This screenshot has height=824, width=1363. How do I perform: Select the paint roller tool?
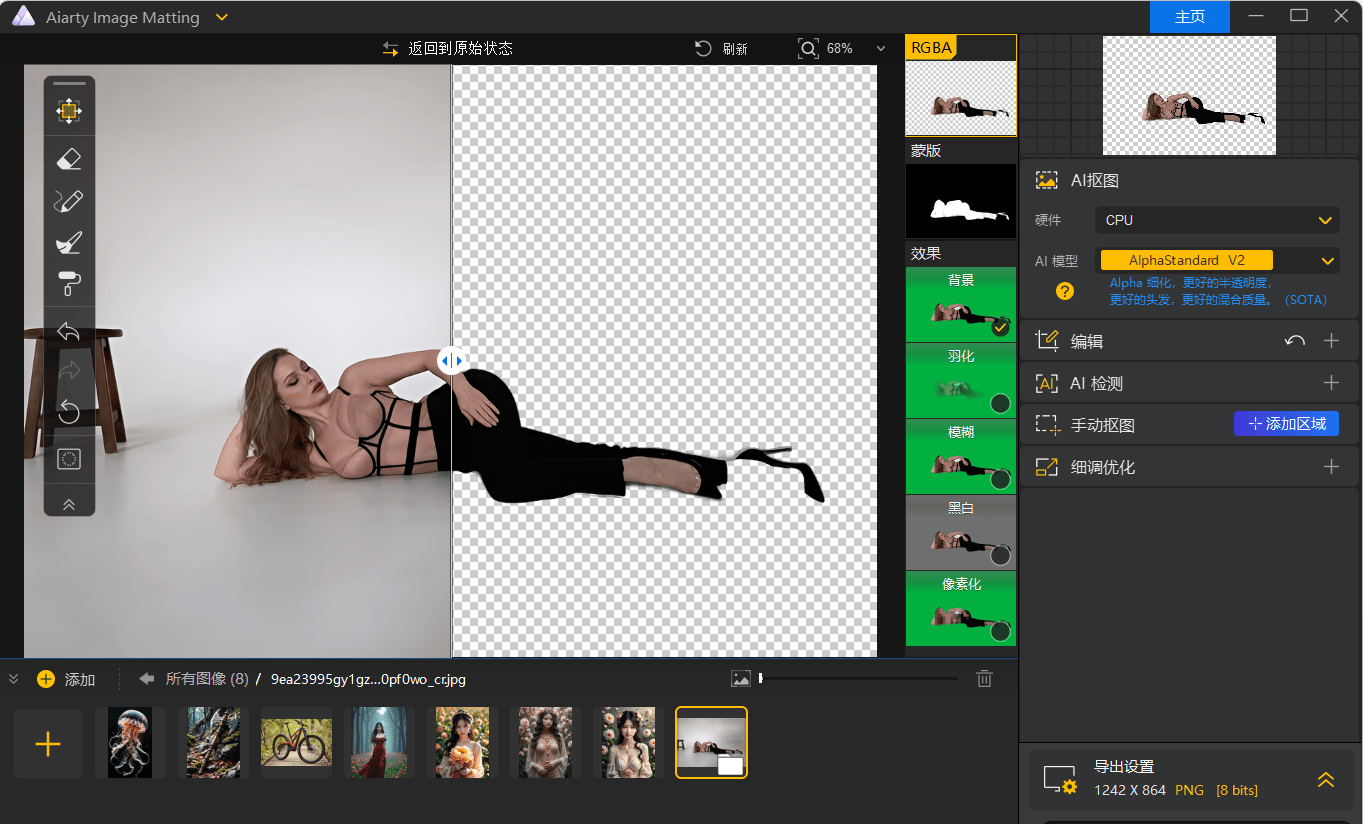click(69, 284)
